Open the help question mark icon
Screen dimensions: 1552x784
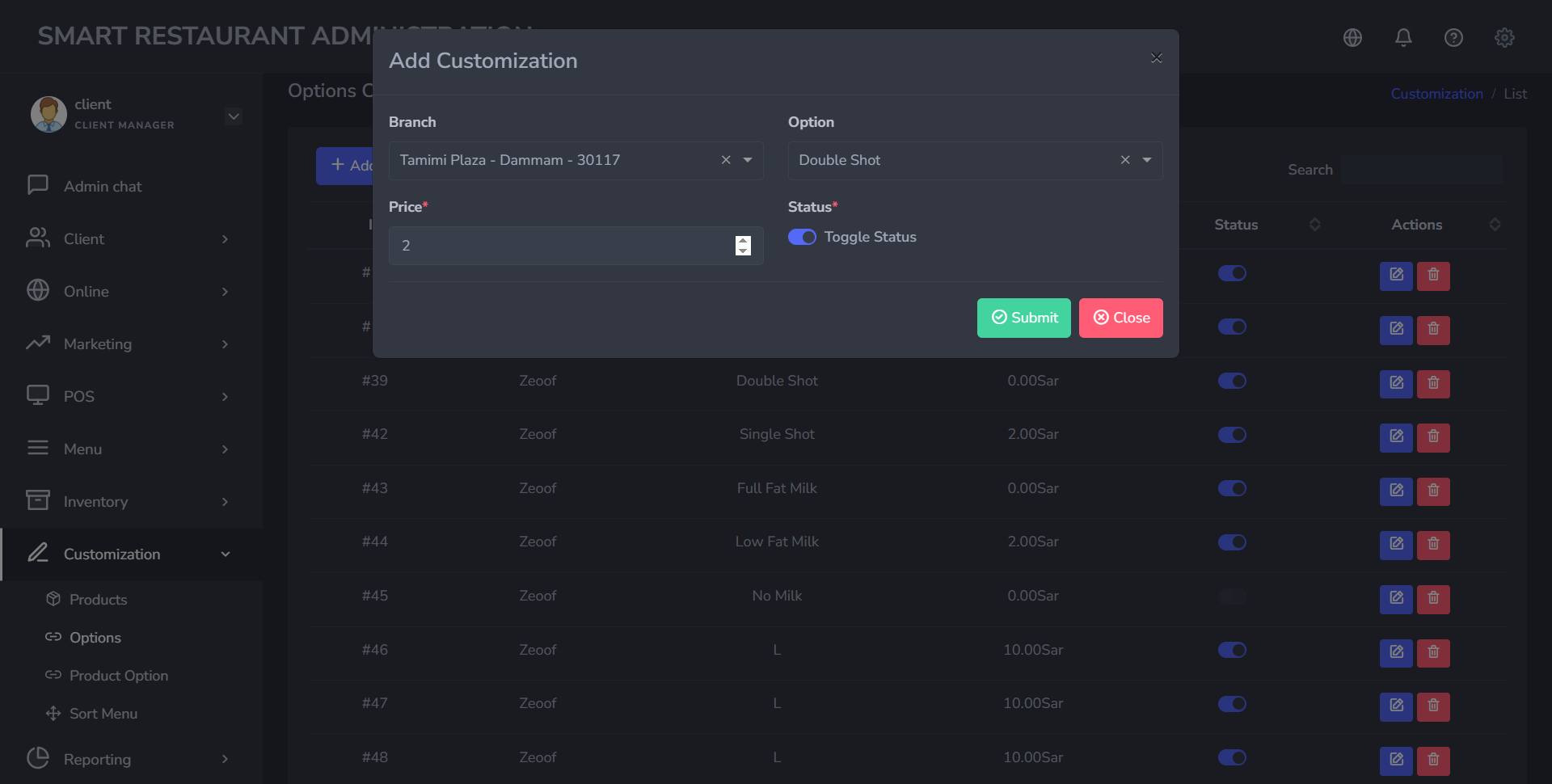pyautogui.click(x=1453, y=37)
